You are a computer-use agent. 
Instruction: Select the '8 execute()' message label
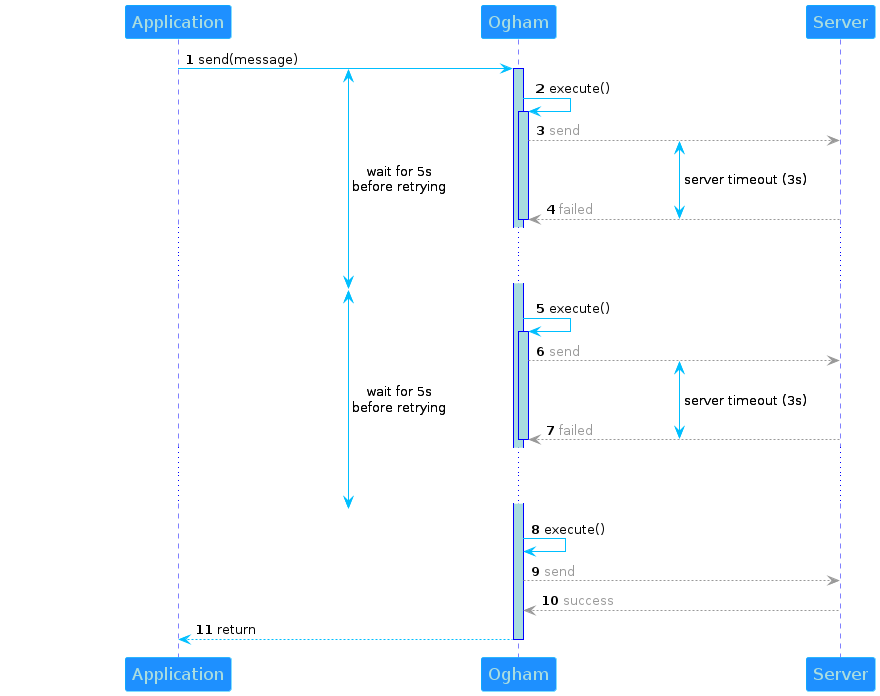(568, 530)
